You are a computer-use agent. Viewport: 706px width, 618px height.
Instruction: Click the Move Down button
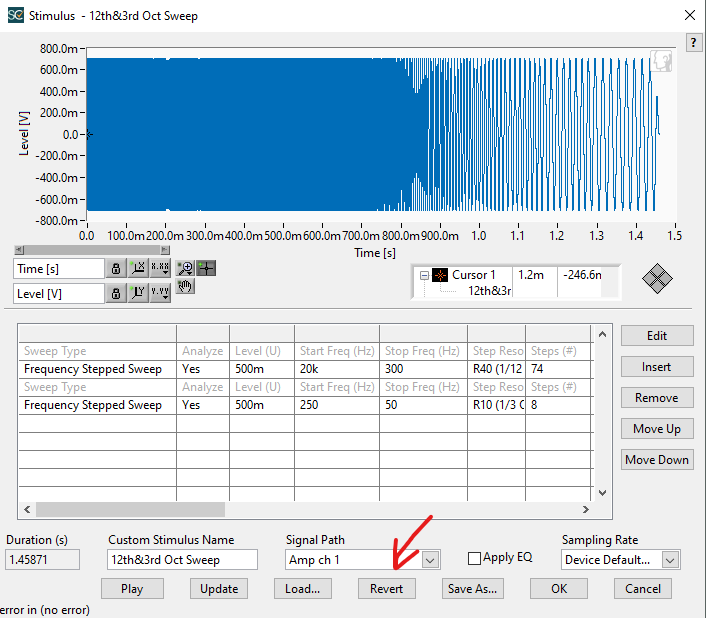point(656,460)
